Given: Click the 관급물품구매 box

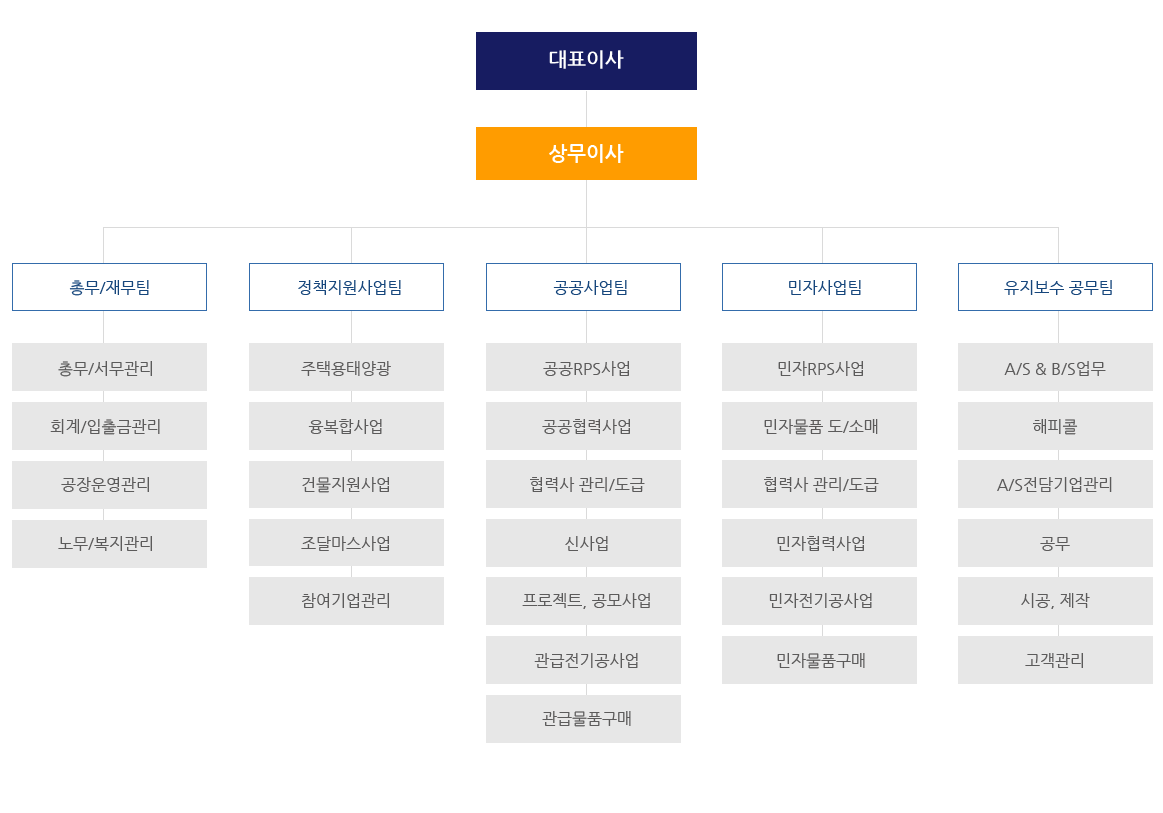Looking at the screenshot, I should [583, 719].
